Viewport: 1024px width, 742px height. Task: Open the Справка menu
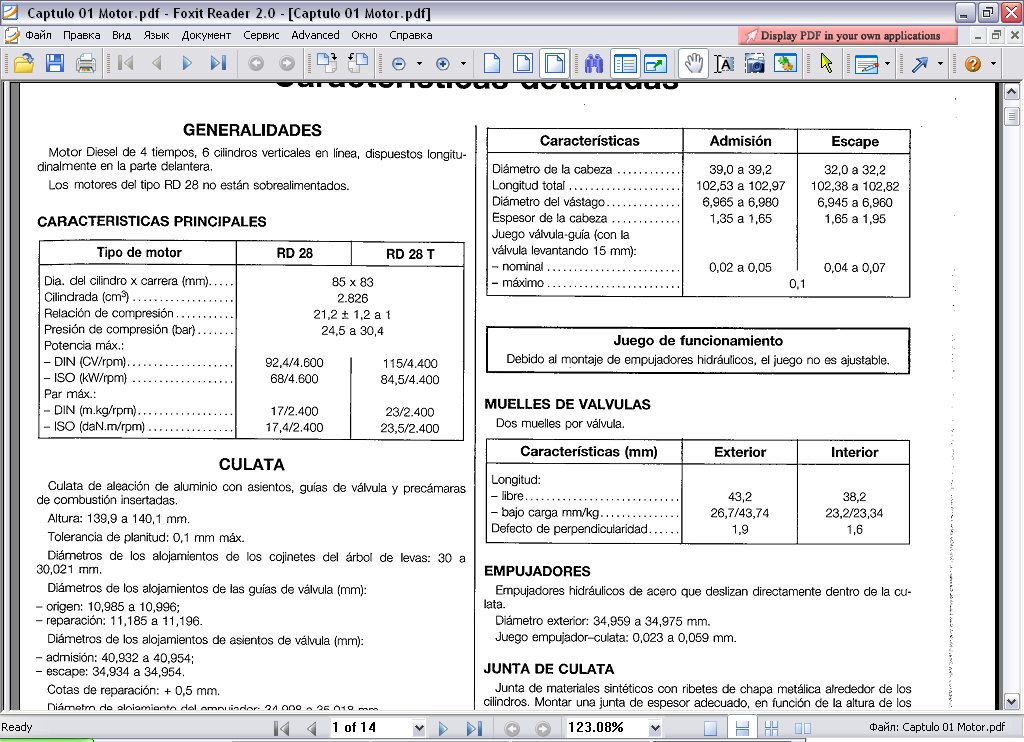411,35
